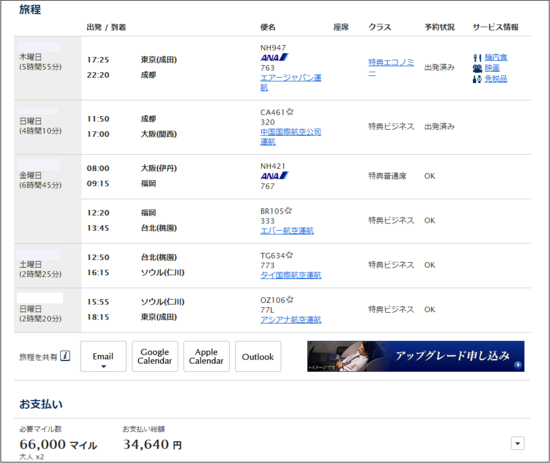
Task: Select flight number CA461 text
Action: tap(273, 112)
